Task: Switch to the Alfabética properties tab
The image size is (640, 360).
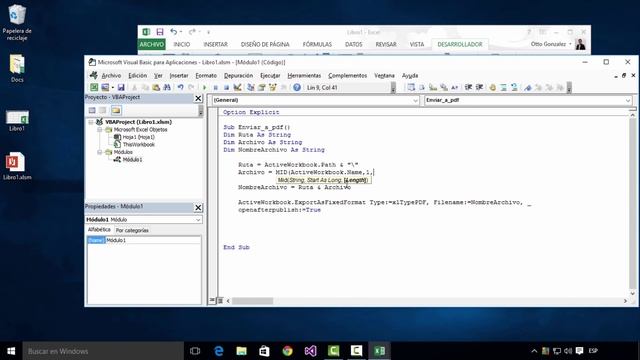Action: [99, 230]
